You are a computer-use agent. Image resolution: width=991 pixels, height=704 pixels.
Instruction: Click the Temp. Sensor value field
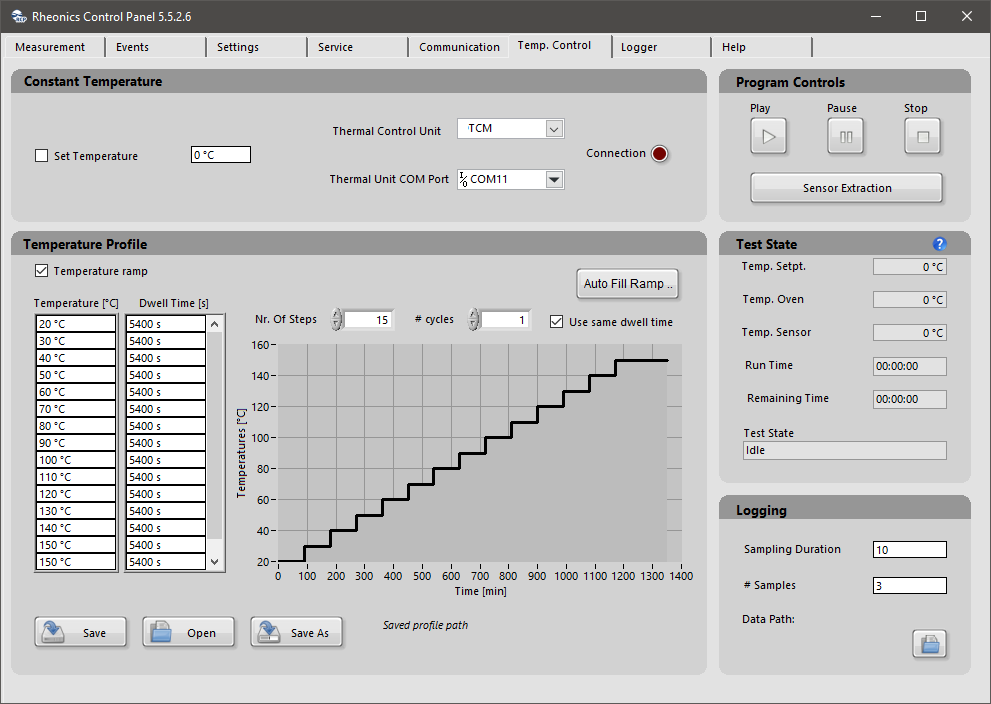(909, 332)
